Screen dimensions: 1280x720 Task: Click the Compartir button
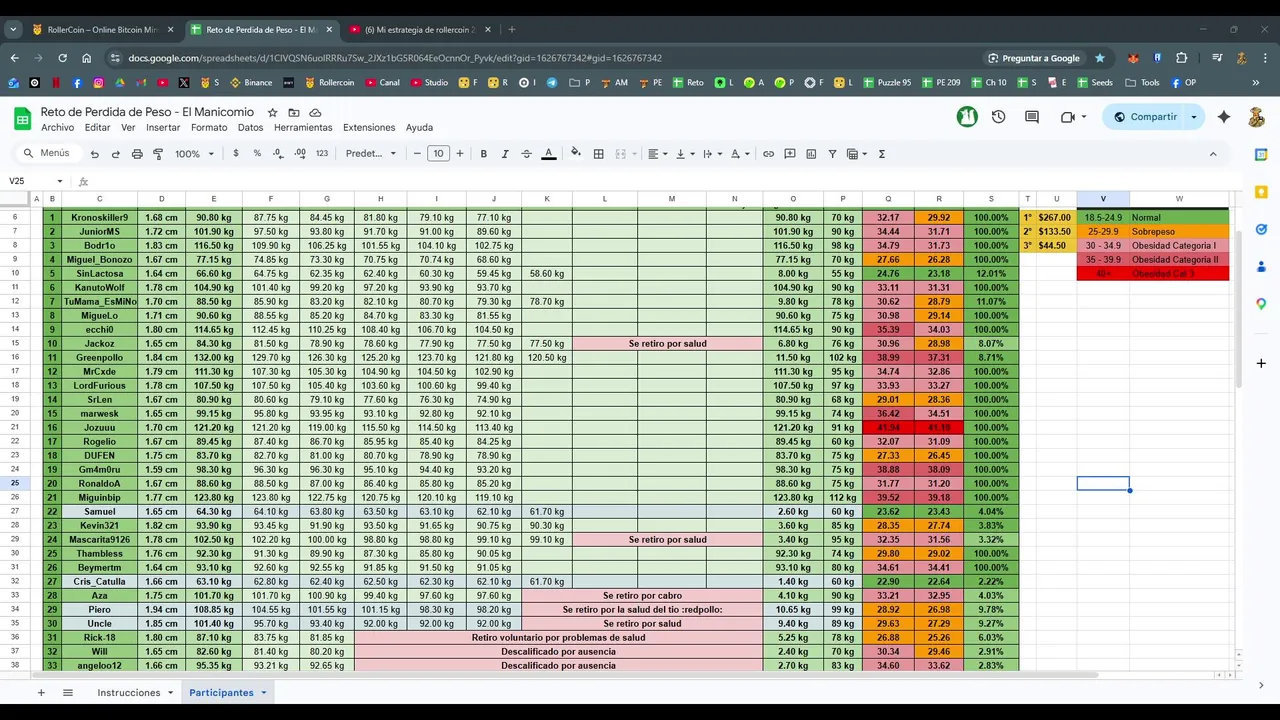pyautogui.click(x=1144, y=117)
